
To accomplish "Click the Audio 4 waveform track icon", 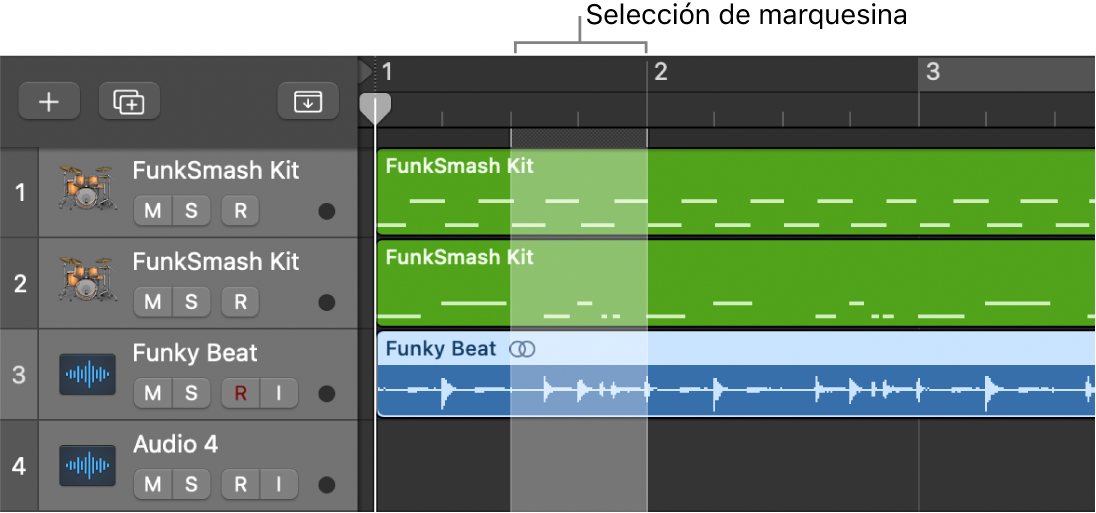I will (86, 466).
